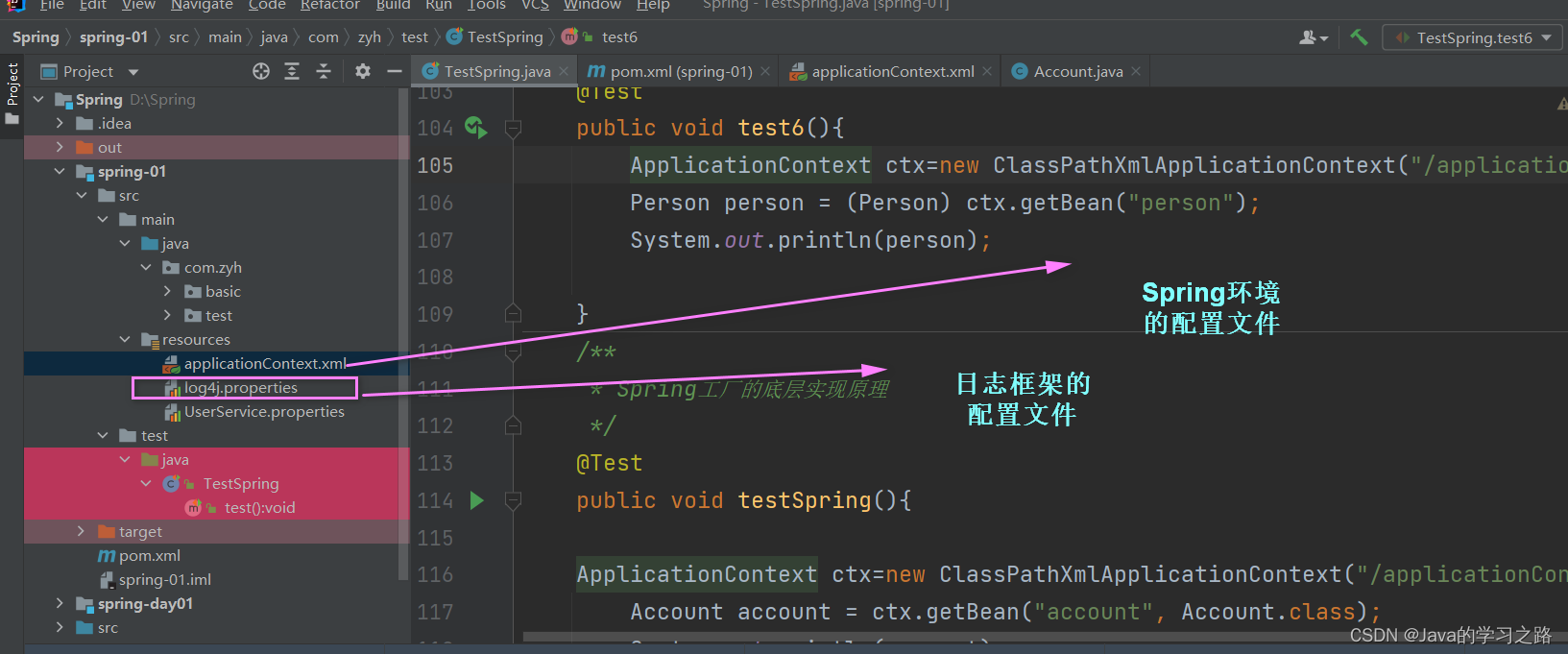Click ClassPathXmlApplicationContext on line 105
1568x654 pixels.
[1194, 165]
